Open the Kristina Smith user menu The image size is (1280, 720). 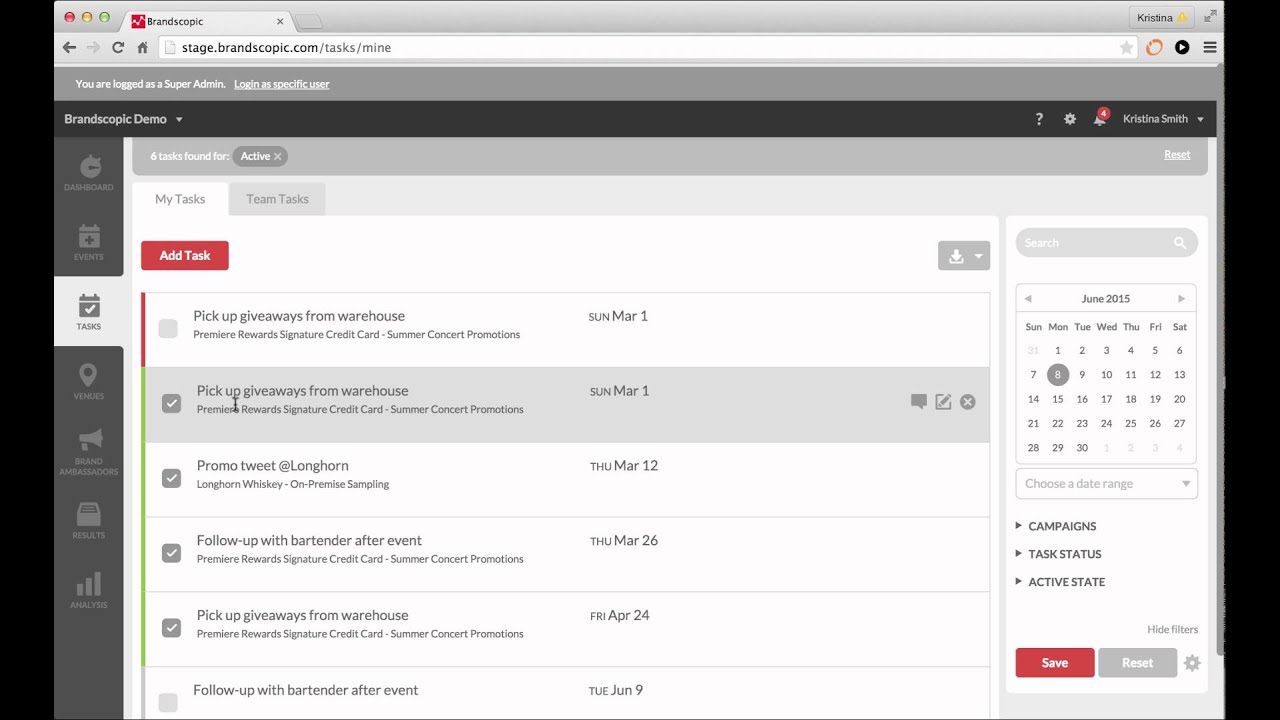[x=1163, y=119]
